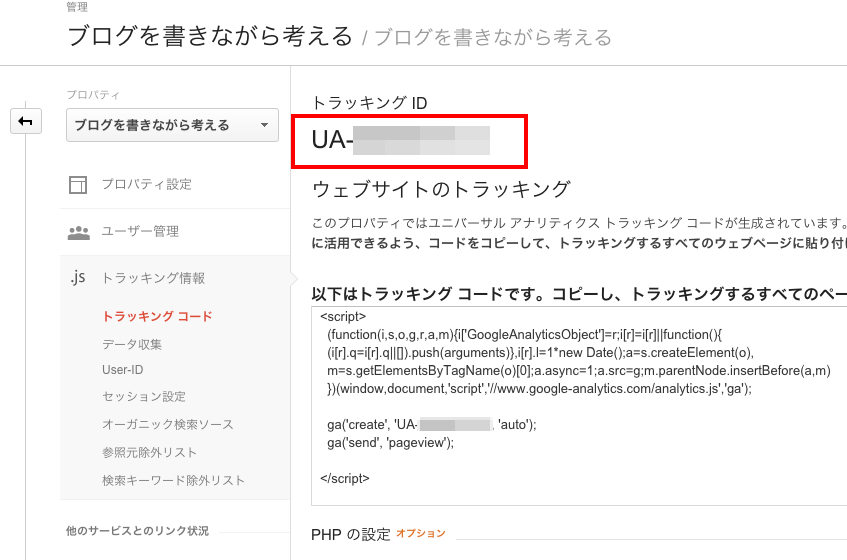This screenshot has width=847, height=560.
Task: Click the トラッキング ID heading
Action: coord(369,103)
